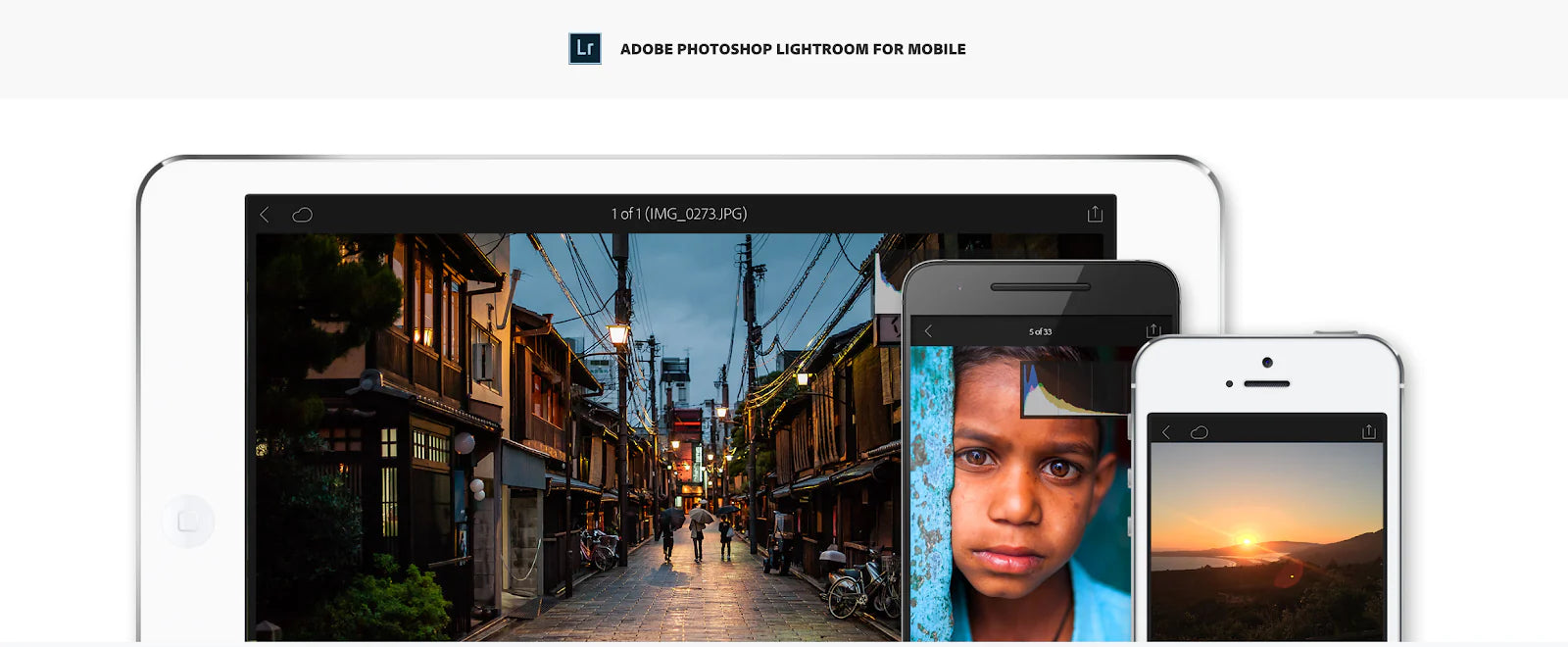Select the 5 of 33 counter label
The height and width of the screenshot is (647, 1568).
coord(1040,331)
